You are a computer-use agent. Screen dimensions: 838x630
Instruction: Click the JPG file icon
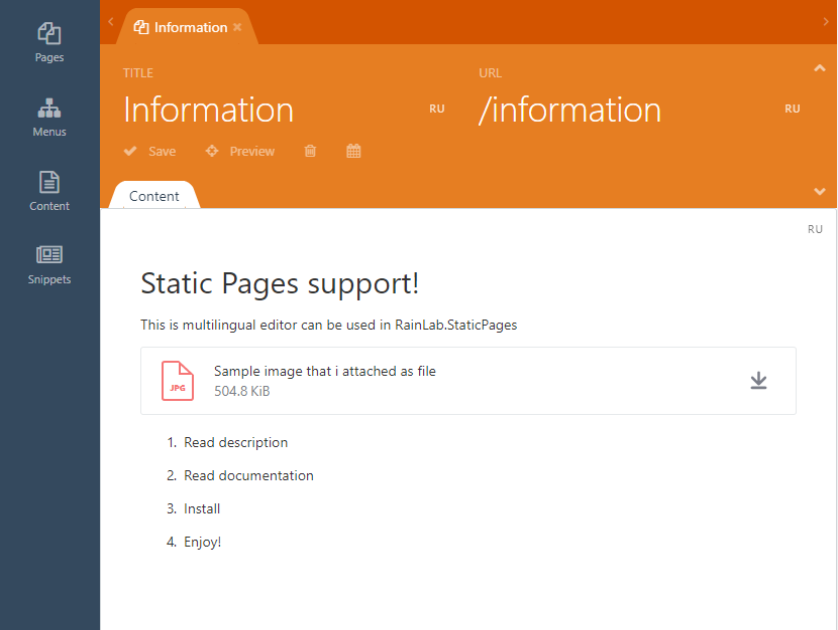point(177,380)
